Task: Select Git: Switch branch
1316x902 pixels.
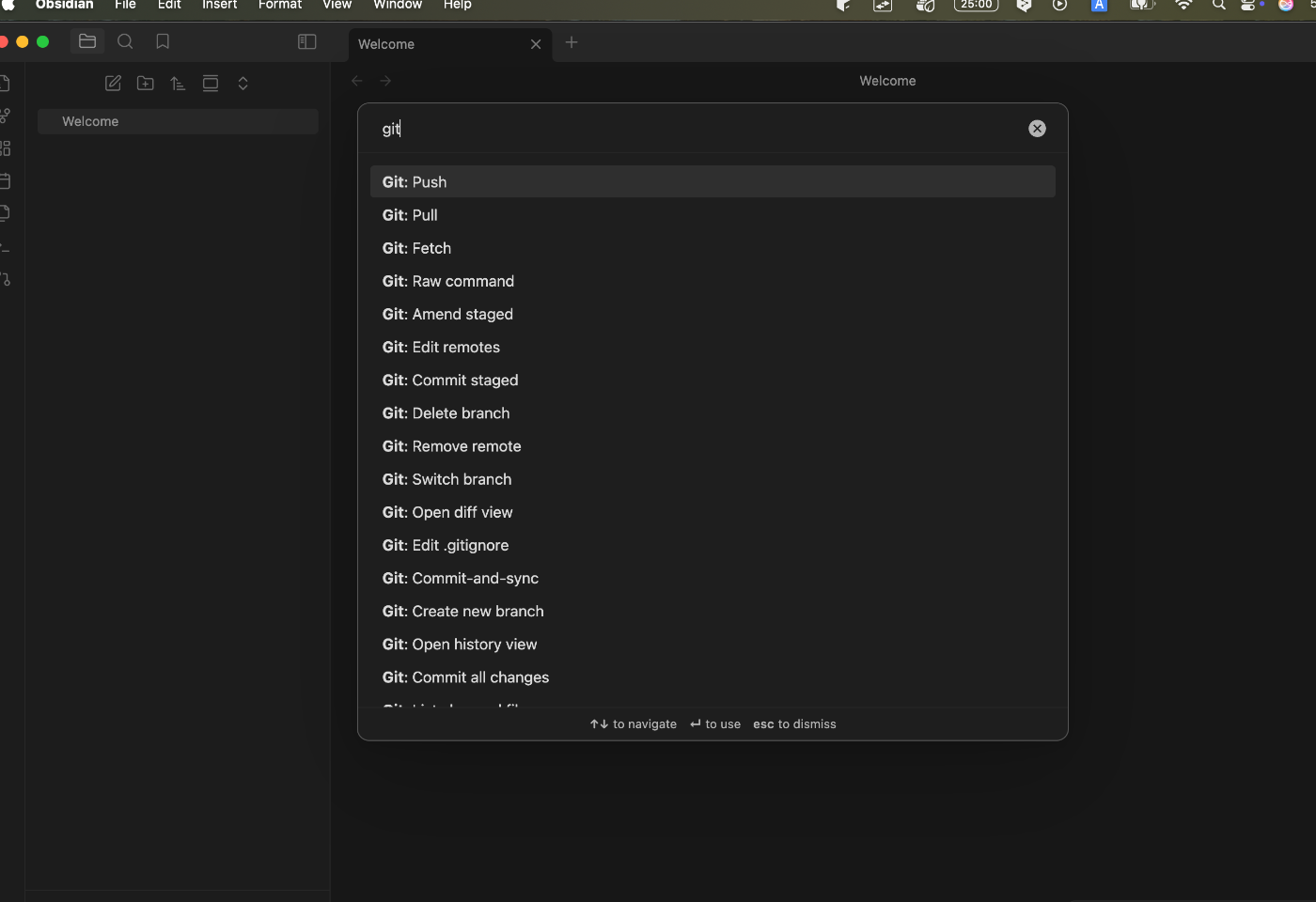Action: pyautogui.click(x=713, y=479)
